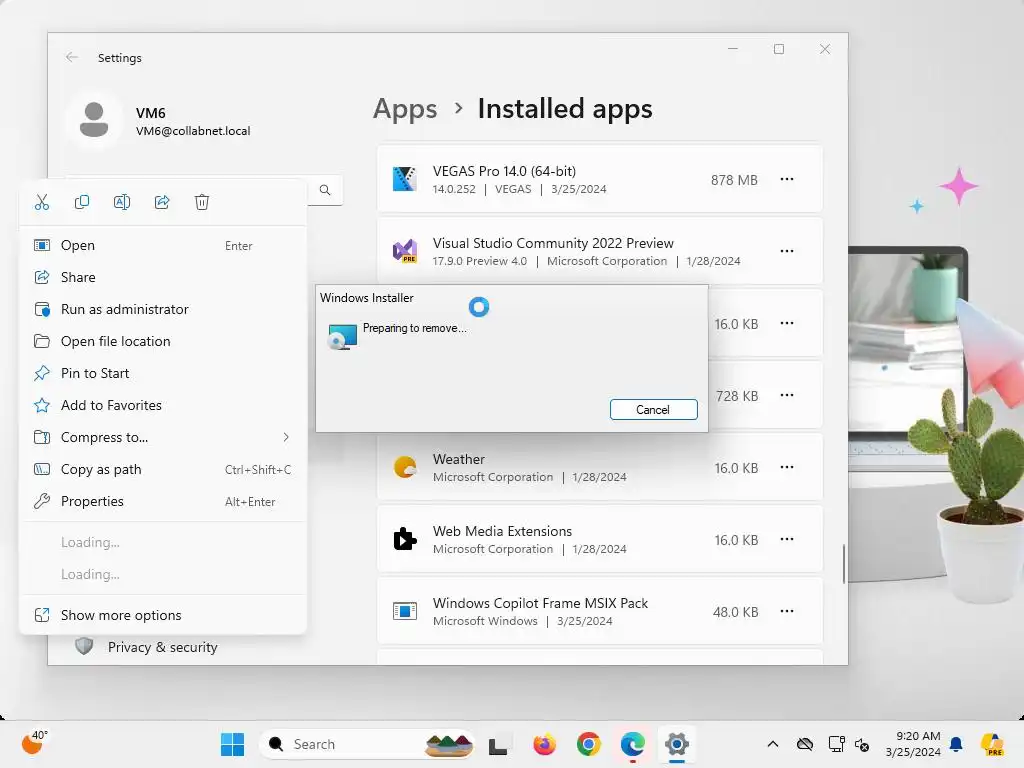Cancel the Windows Installer removal

point(653,409)
